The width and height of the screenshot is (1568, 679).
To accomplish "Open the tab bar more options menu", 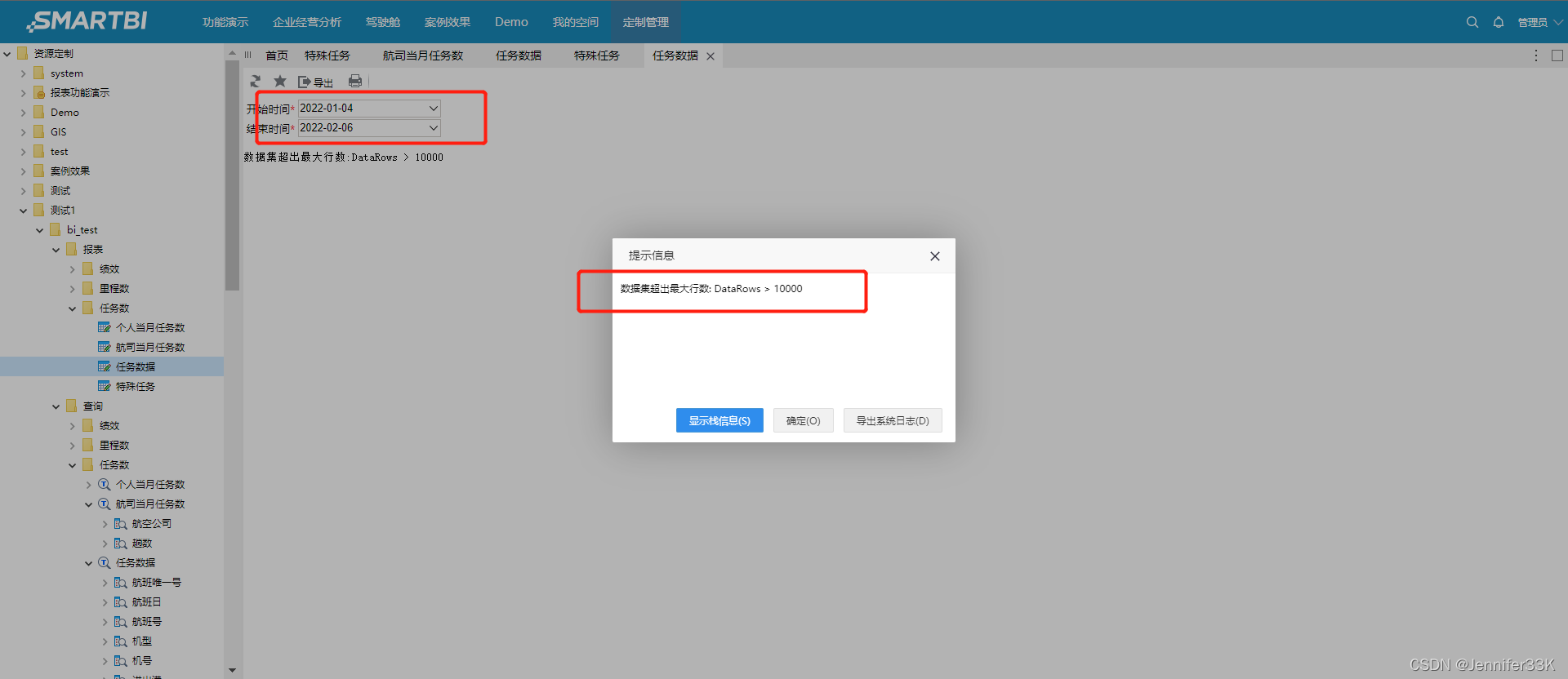I will [1536, 55].
